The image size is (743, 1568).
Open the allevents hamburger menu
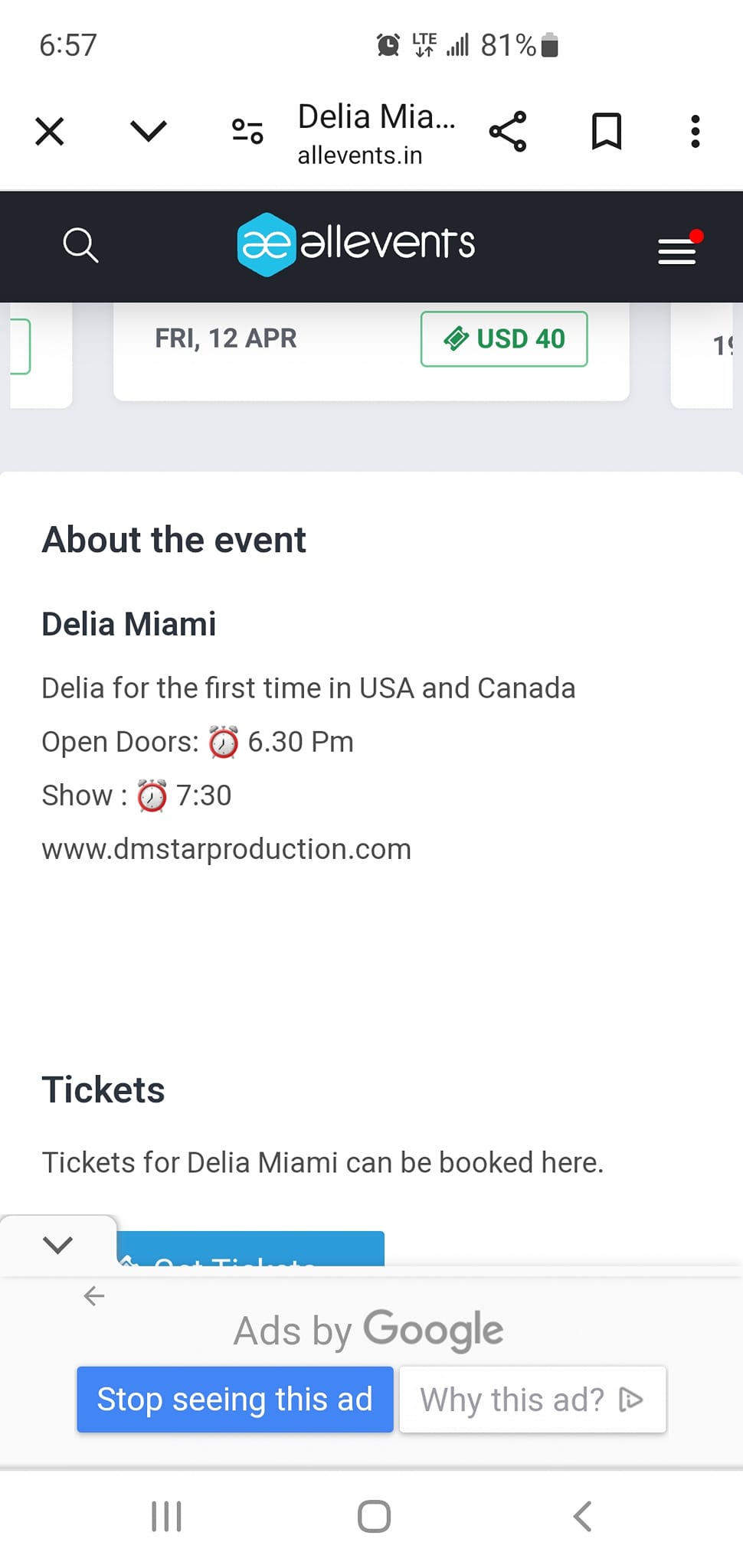pyautogui.click(x=677, y=250)
